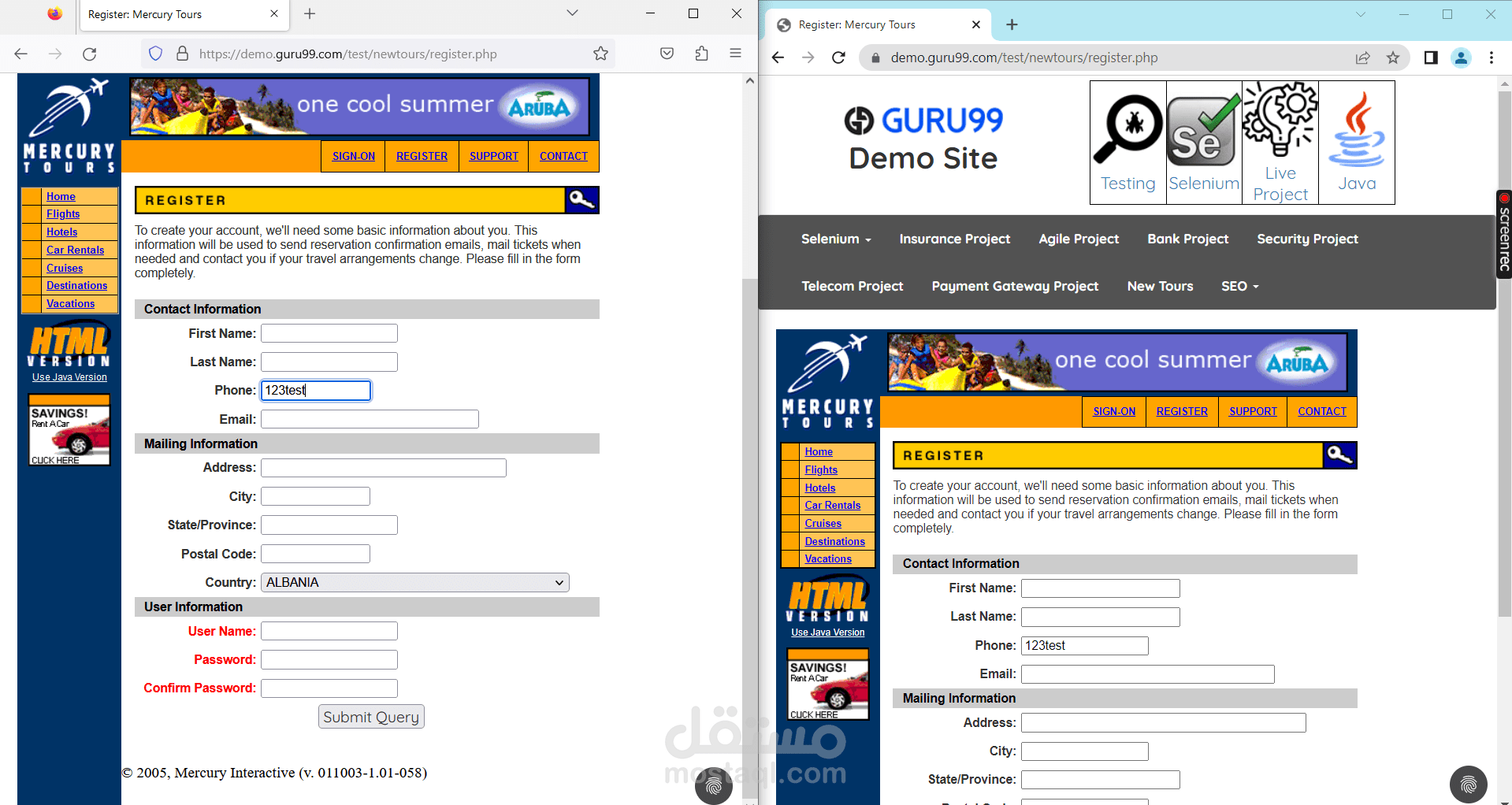Image resolution: width=1512 pixels, height=805 pixels.
Task: Open Firefox extensions puzzle icon
Action: (x=701, y=54)
